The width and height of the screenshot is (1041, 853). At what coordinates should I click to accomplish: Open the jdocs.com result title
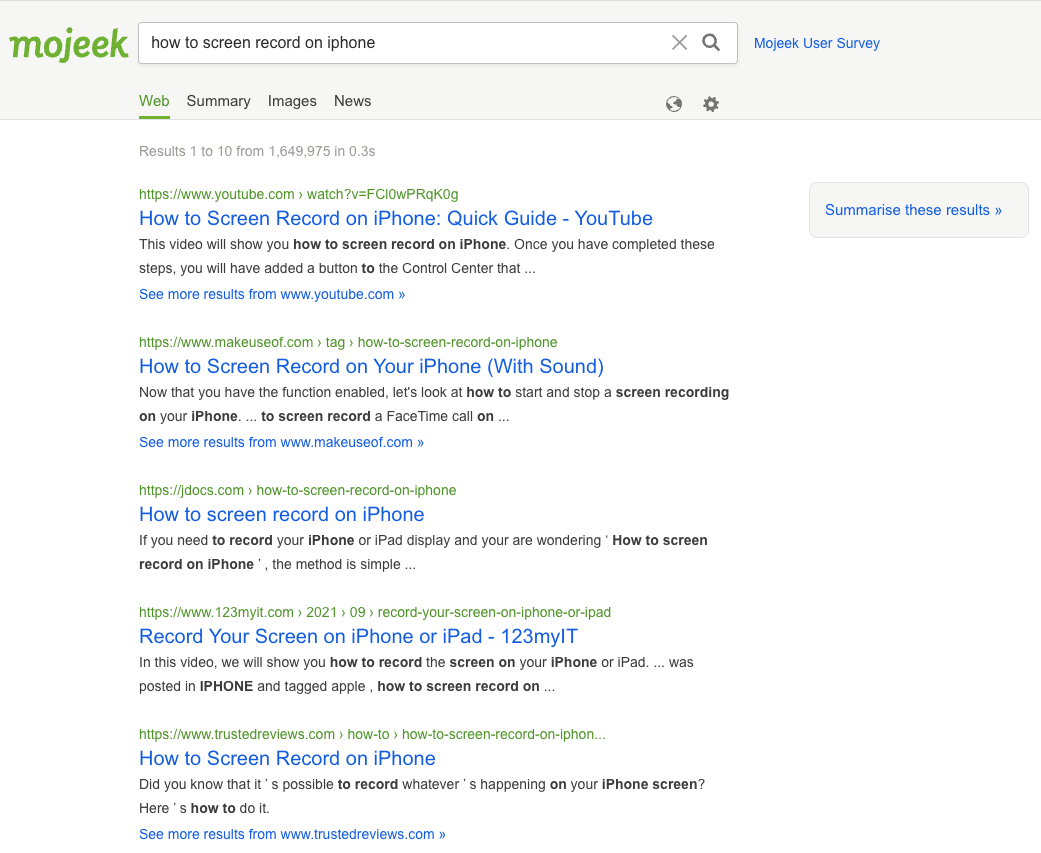[x=281, y=514]
